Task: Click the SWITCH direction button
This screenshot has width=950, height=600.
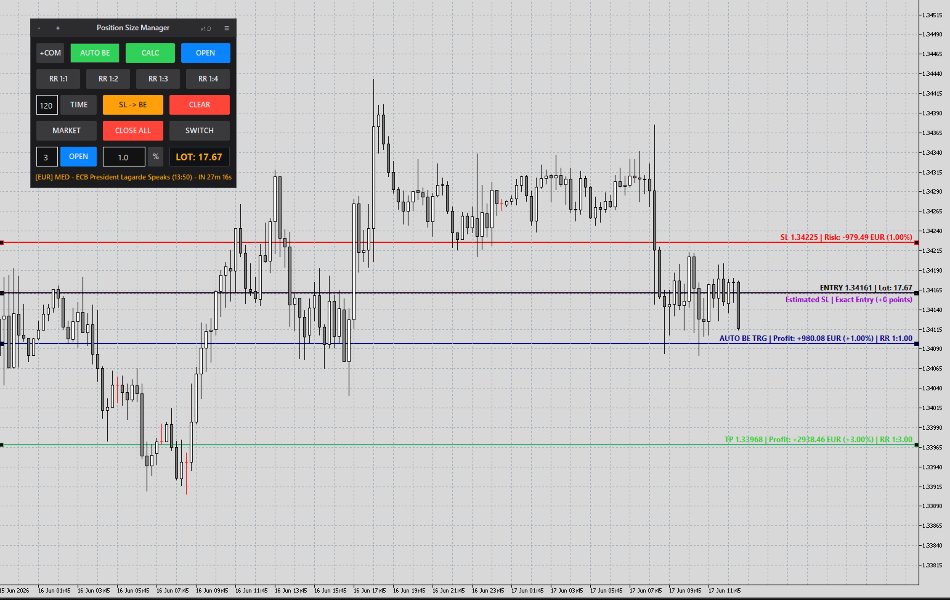Action: 199,131
